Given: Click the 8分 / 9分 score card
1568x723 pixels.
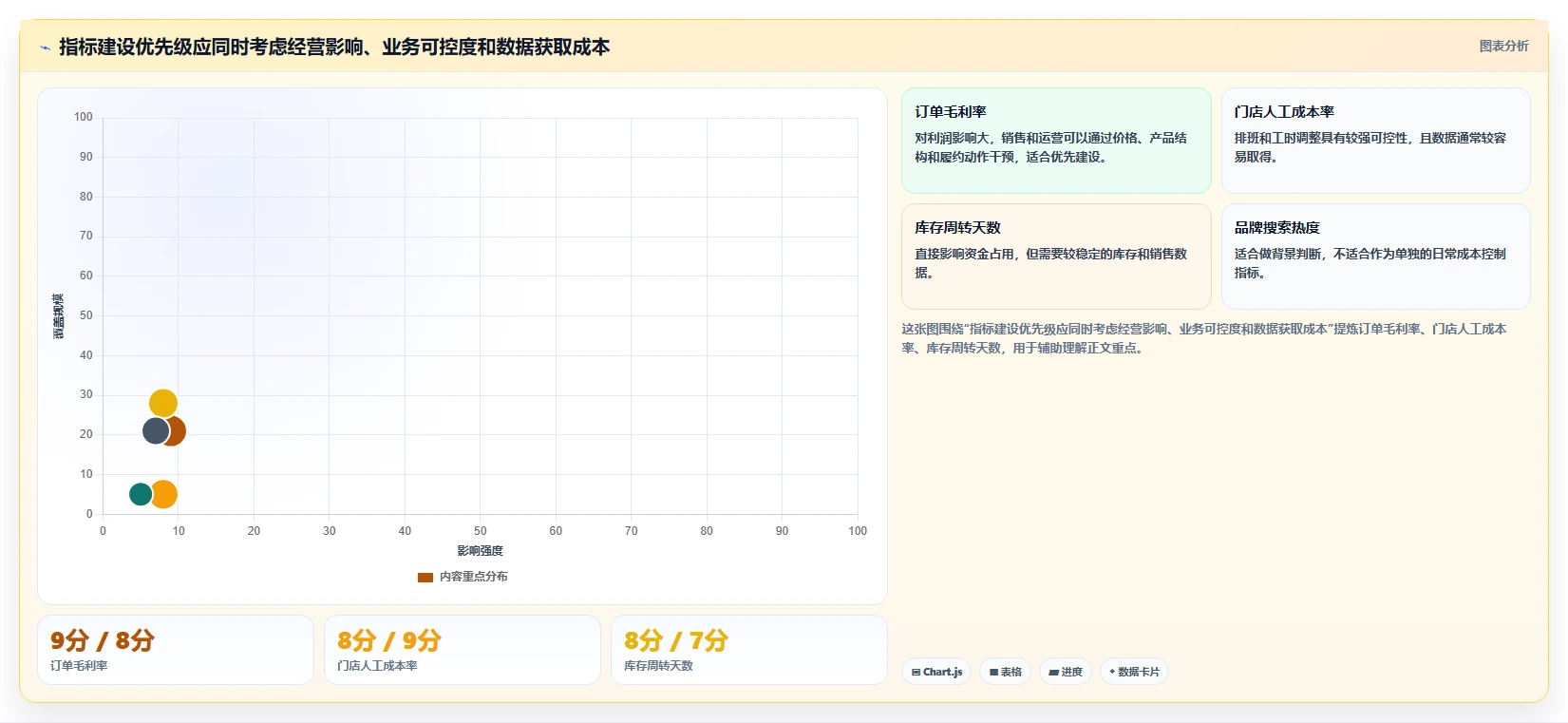Looking at the screenshot, I should pos(463,650).
